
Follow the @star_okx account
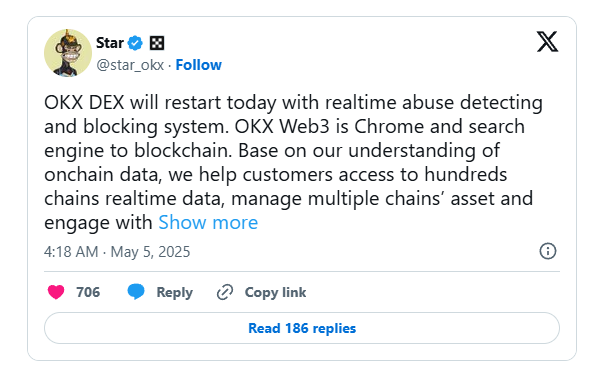click(199, 65)
